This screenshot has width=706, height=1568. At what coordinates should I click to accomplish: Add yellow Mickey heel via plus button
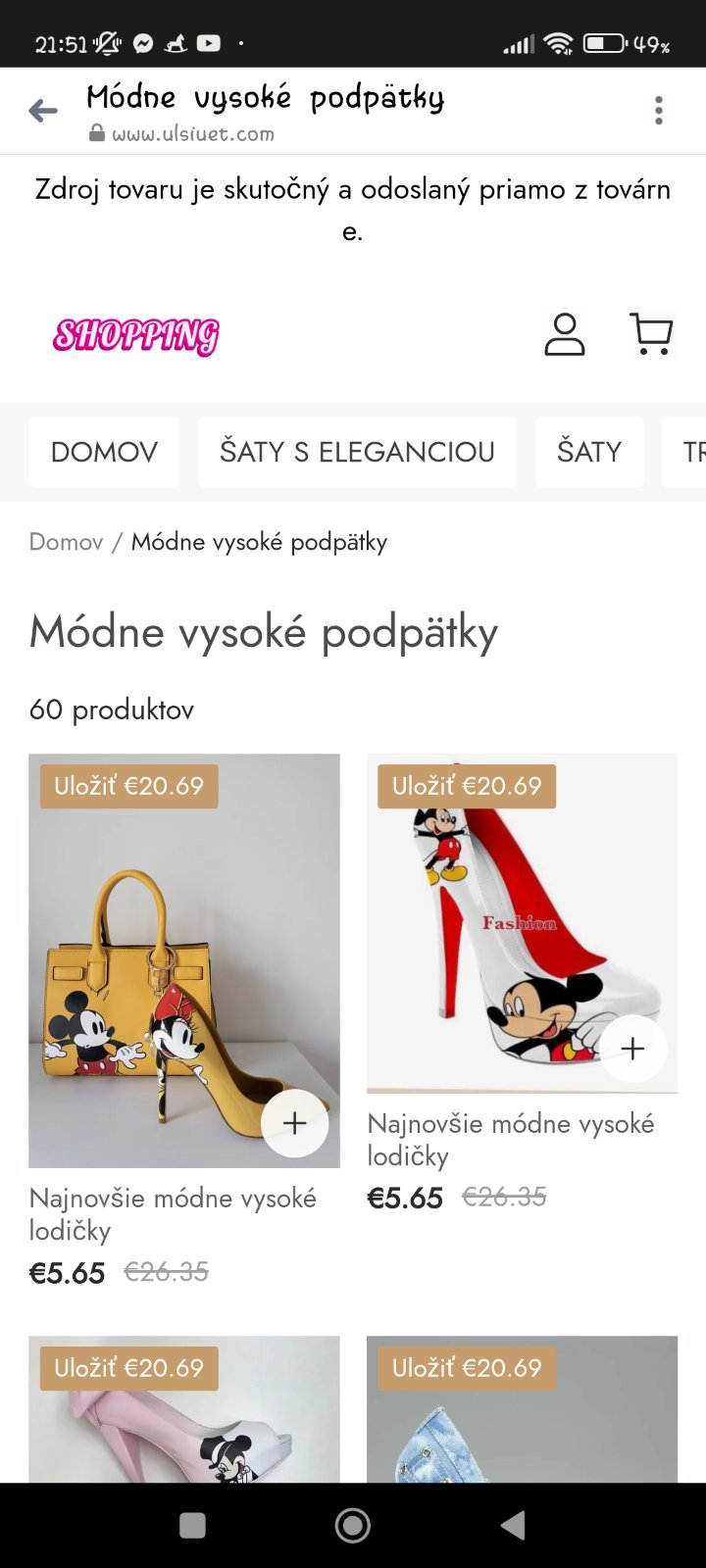294,1123
